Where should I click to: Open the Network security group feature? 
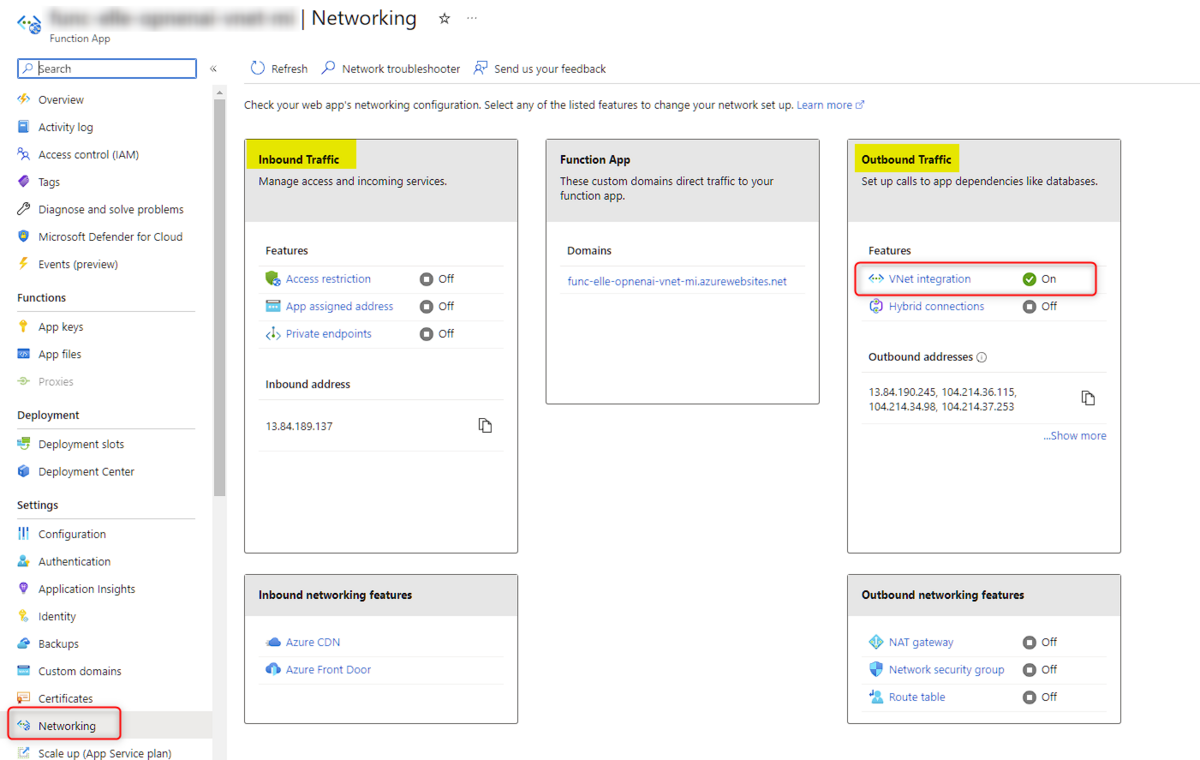click(946, 670)
